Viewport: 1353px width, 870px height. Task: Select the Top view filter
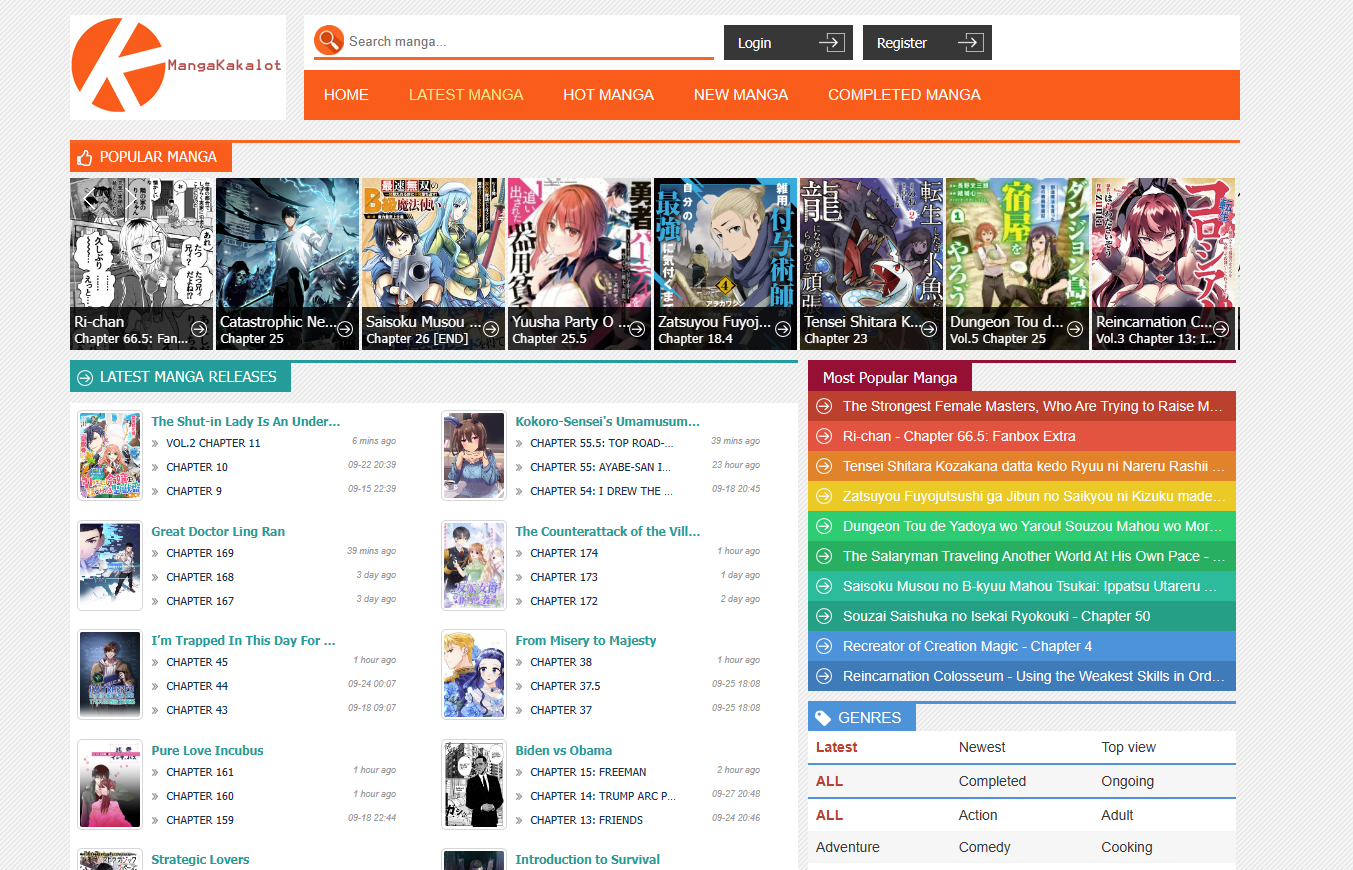(1129, 747)
